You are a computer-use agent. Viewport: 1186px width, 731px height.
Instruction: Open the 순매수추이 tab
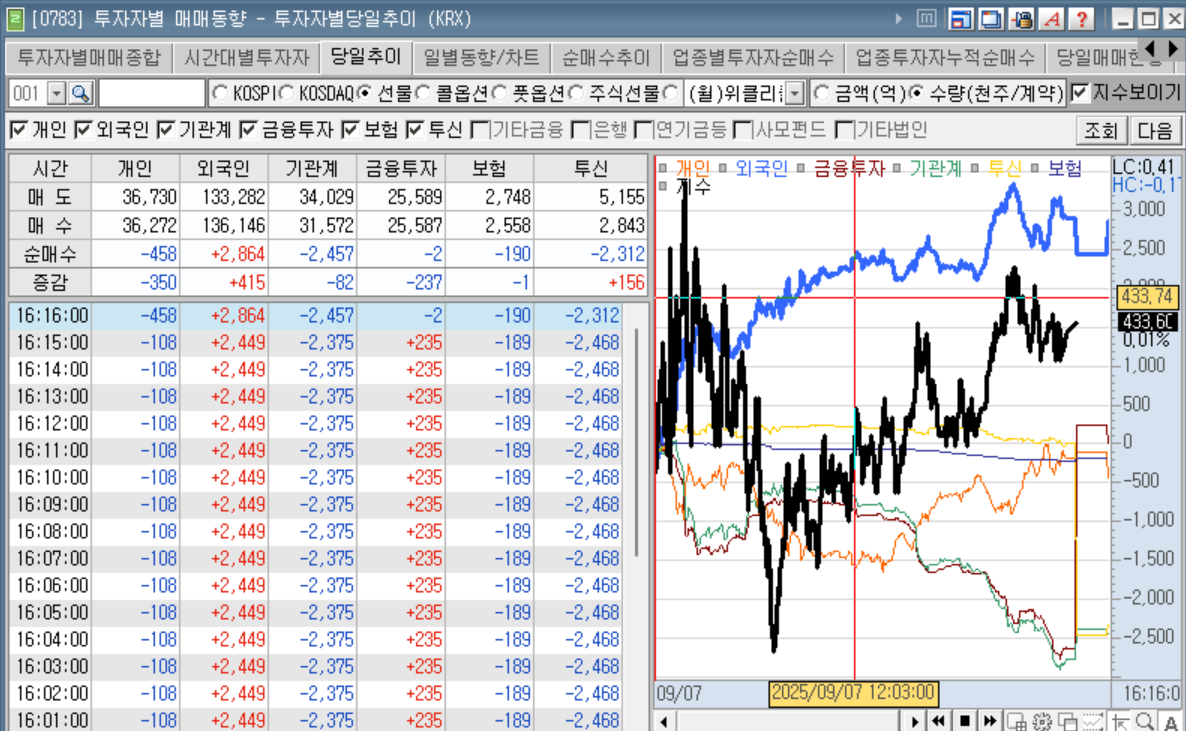[x=606, y=58]
